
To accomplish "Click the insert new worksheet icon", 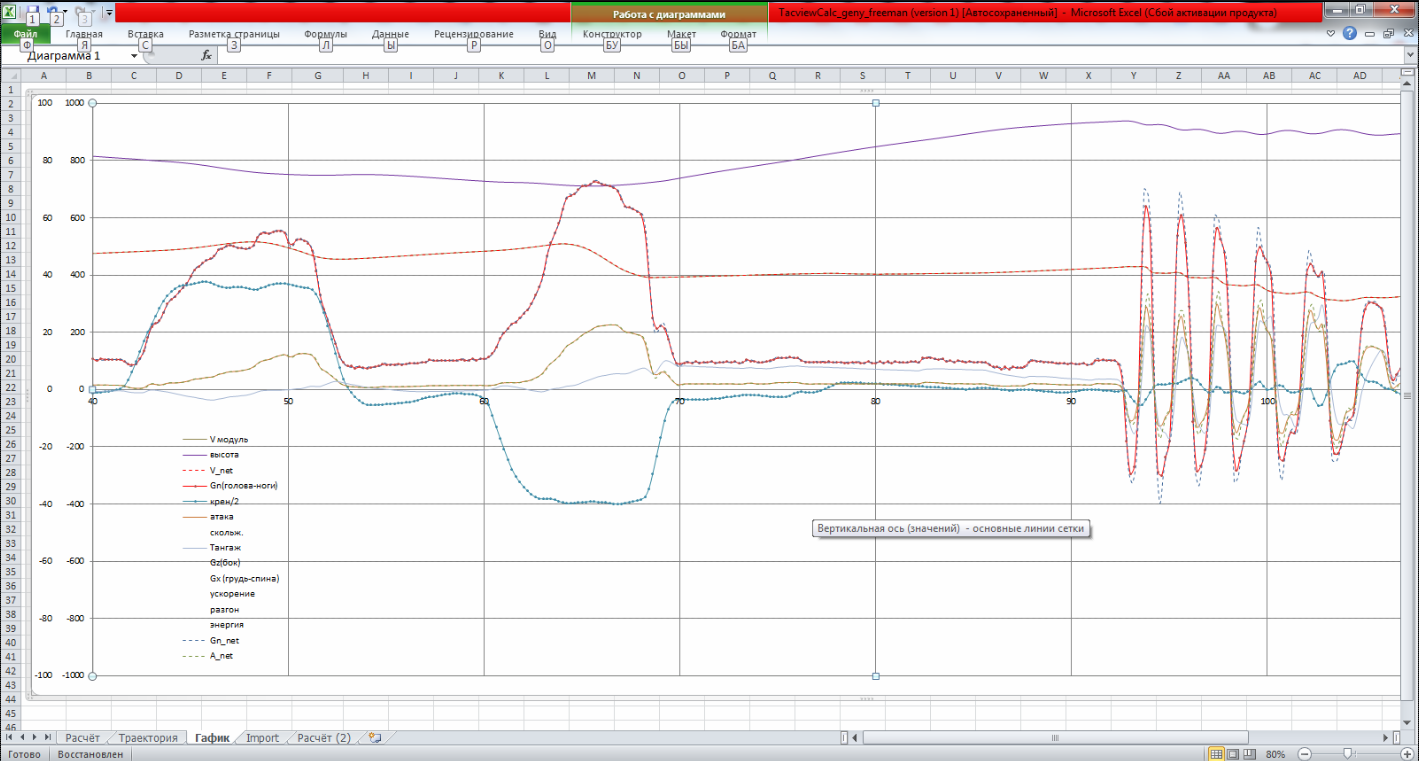I will pyautogui.click(x=375, y=738).
